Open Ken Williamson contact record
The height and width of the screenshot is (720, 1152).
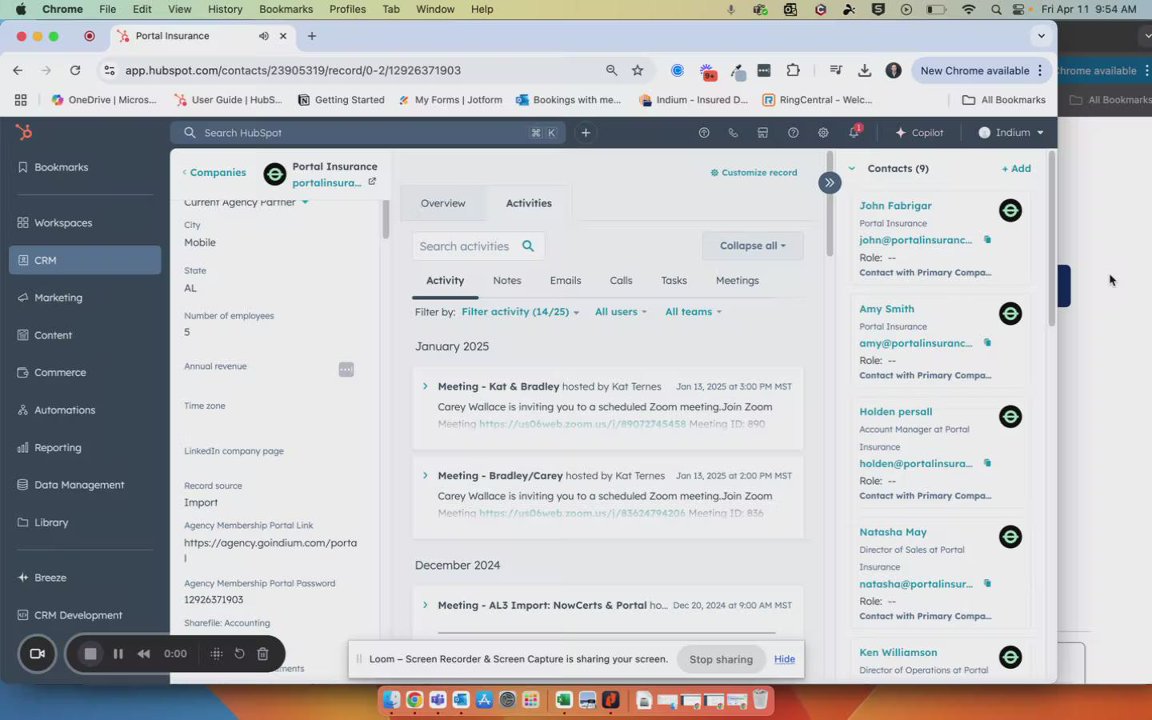898,652
